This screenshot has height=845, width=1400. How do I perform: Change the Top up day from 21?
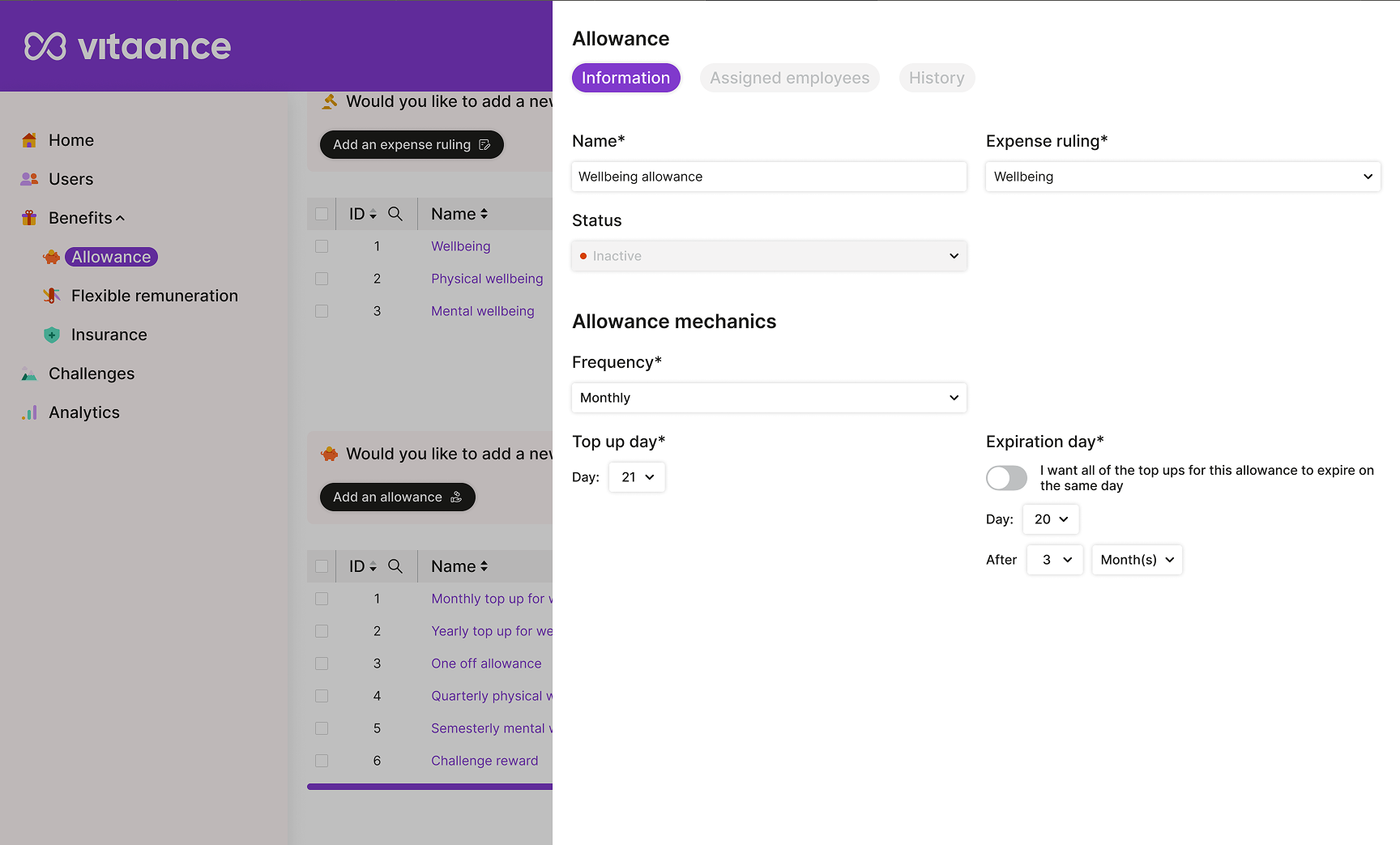637,476
